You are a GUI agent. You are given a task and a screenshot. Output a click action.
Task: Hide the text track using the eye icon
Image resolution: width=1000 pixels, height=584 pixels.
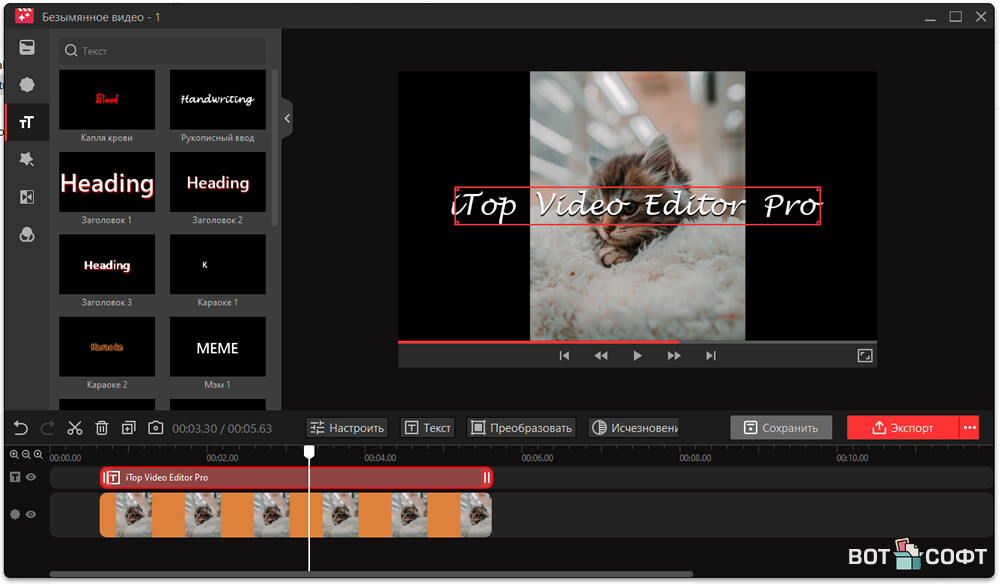pos(31,478)
